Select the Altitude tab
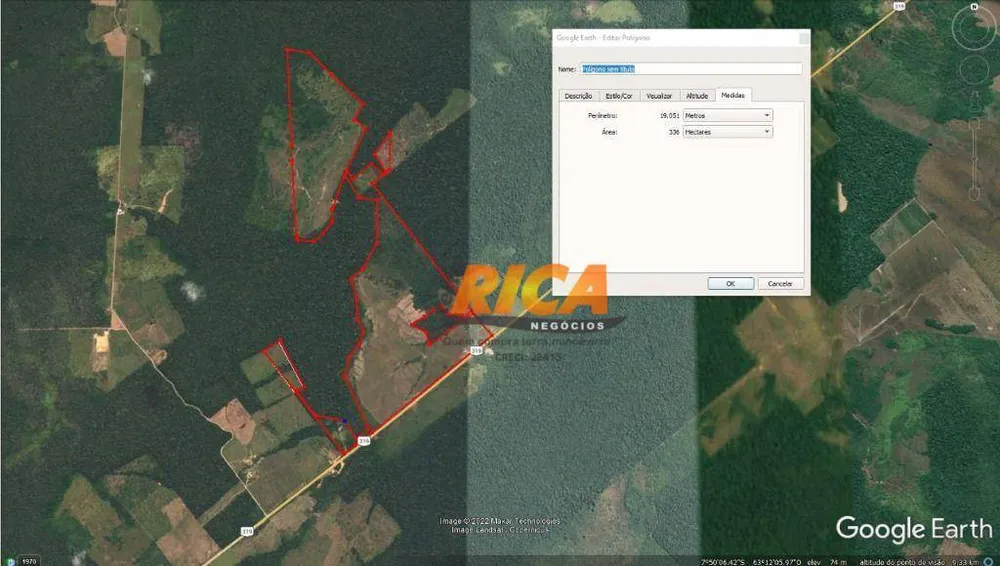1000x566 pixels. click(697, 96)
